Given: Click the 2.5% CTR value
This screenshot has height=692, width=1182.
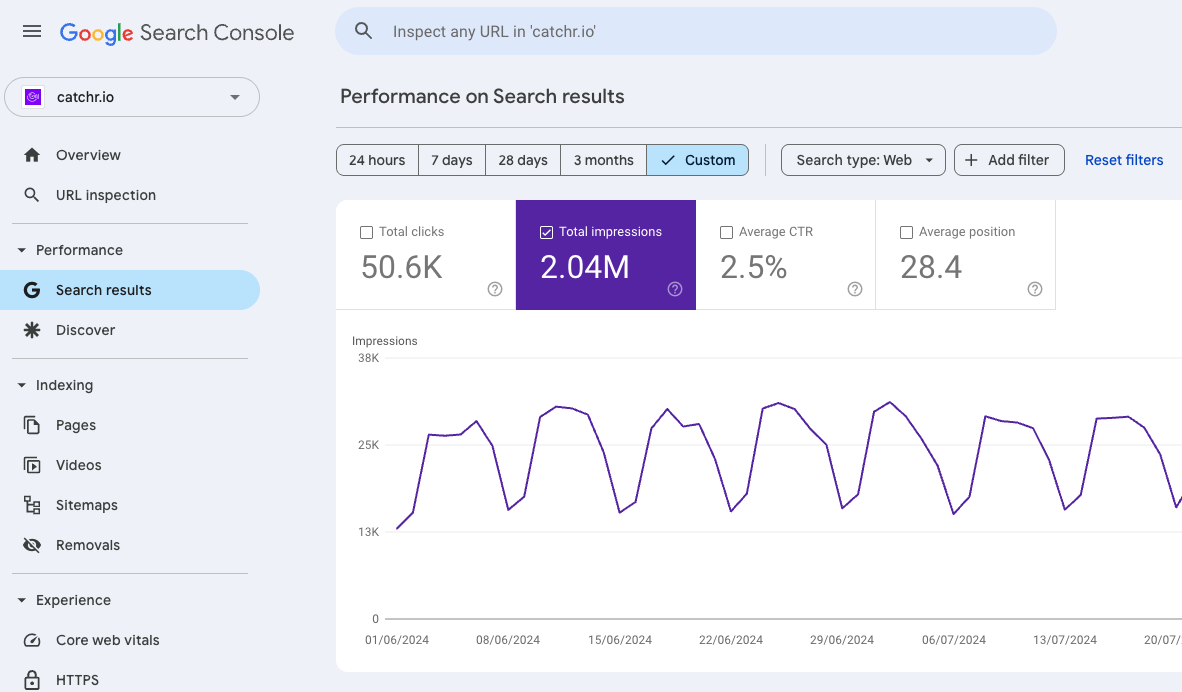Looking at the screenshot, I should pos(753,267).
